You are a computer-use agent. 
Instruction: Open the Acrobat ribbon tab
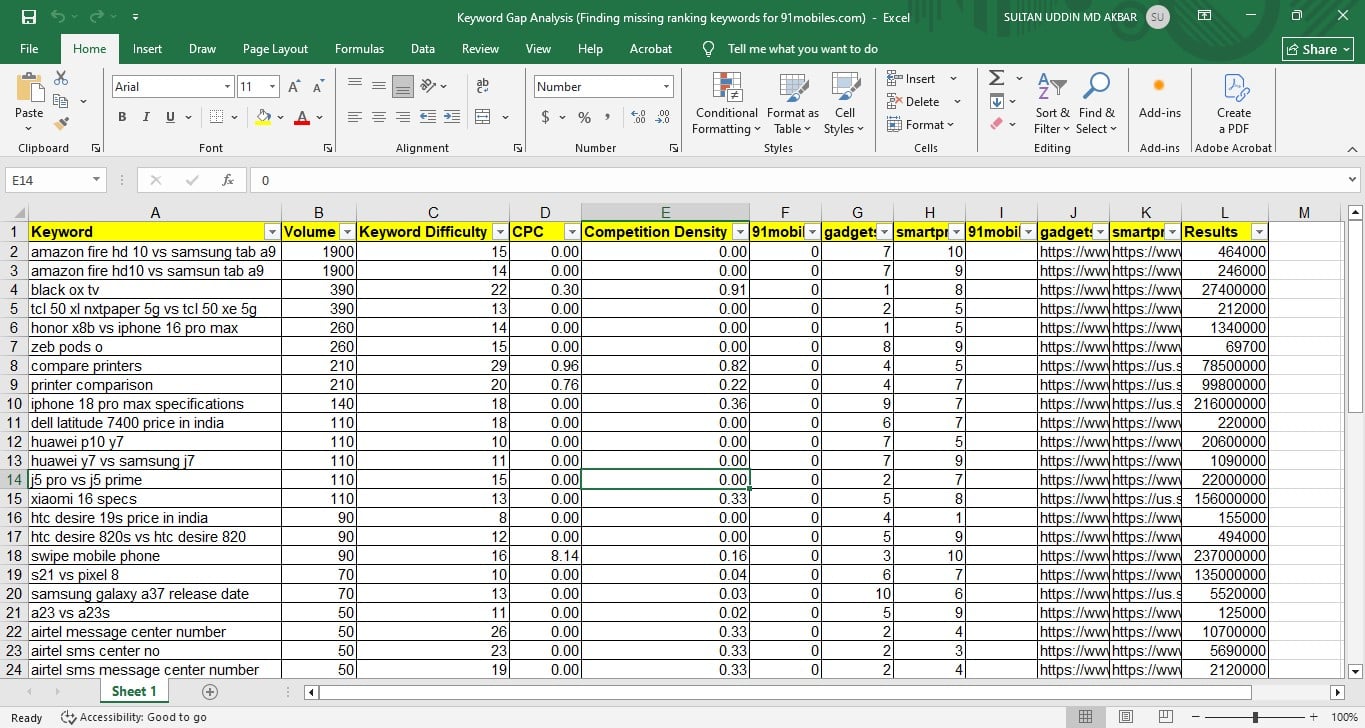point(650,48)
